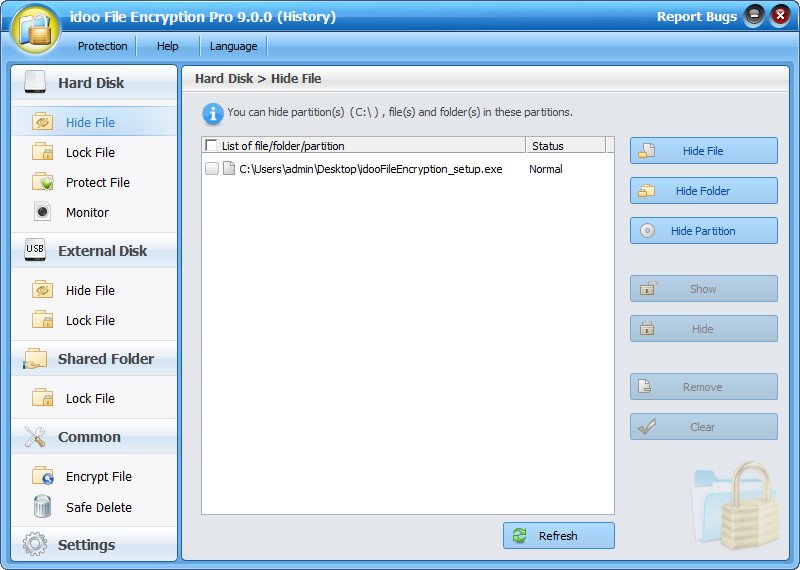This screenshot has width=800, height=570.
Task: Open the Language menu
Action: point(233,46)
